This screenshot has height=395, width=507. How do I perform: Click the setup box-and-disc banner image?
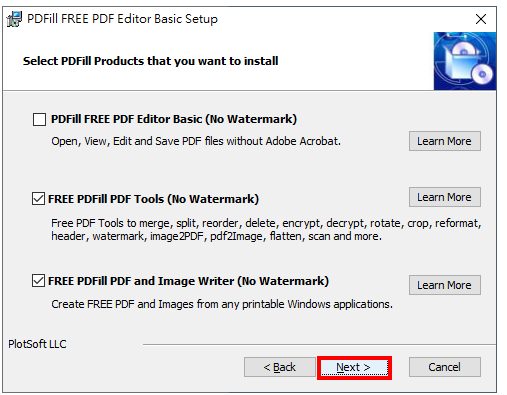[465, 61]
